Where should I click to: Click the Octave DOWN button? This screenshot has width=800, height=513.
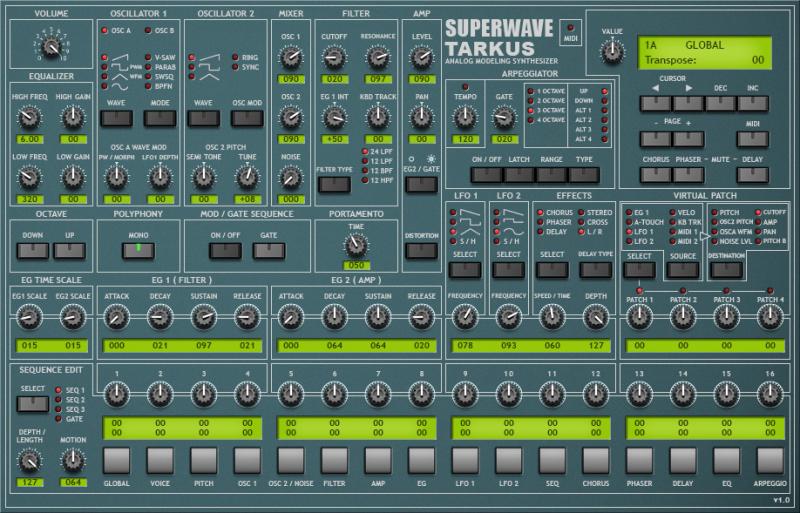coord(33,251)
